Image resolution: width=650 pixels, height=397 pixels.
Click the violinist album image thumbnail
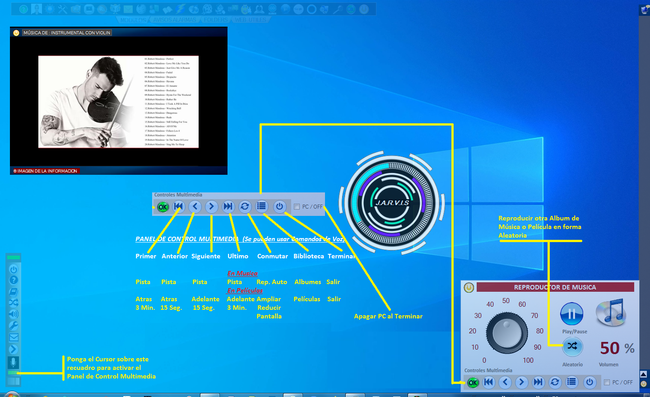(119, 102)
